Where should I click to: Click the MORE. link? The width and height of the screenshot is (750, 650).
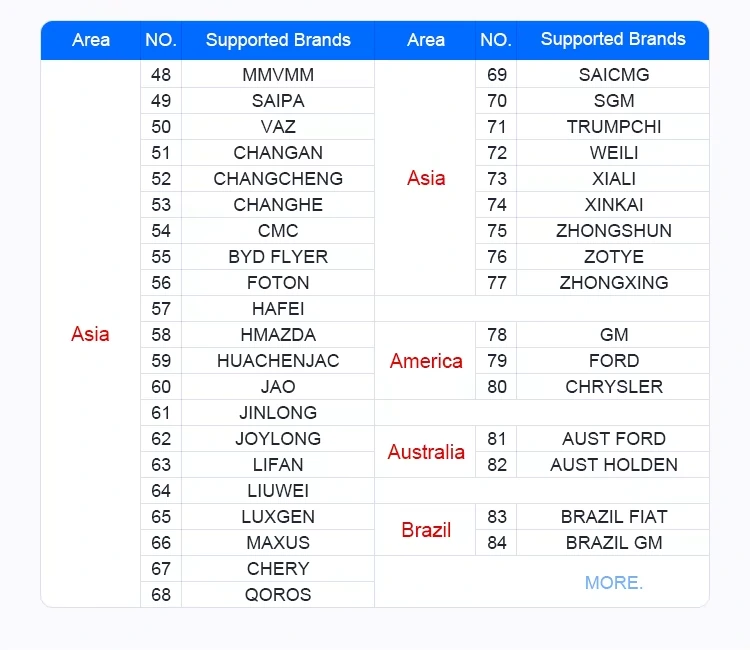coord(614,583)
